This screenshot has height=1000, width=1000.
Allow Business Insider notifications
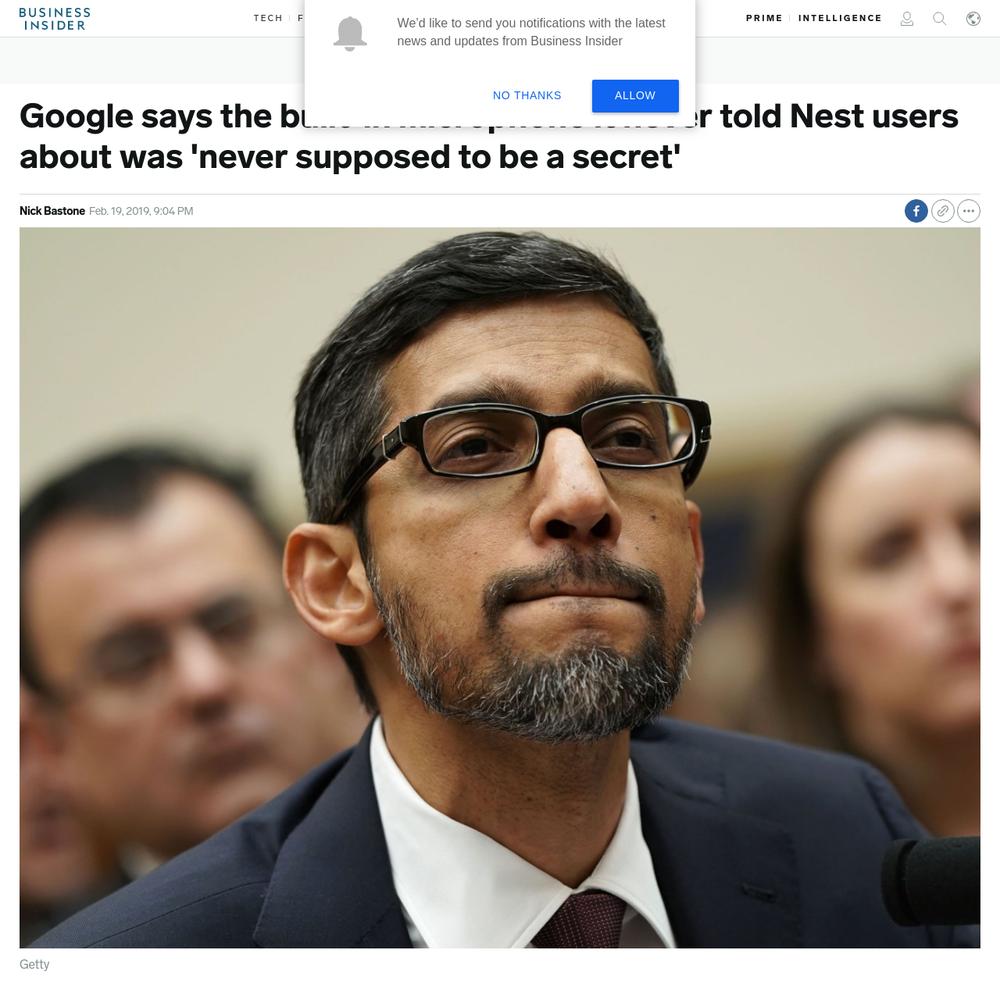pyautogui.click(x=635, y=96)
